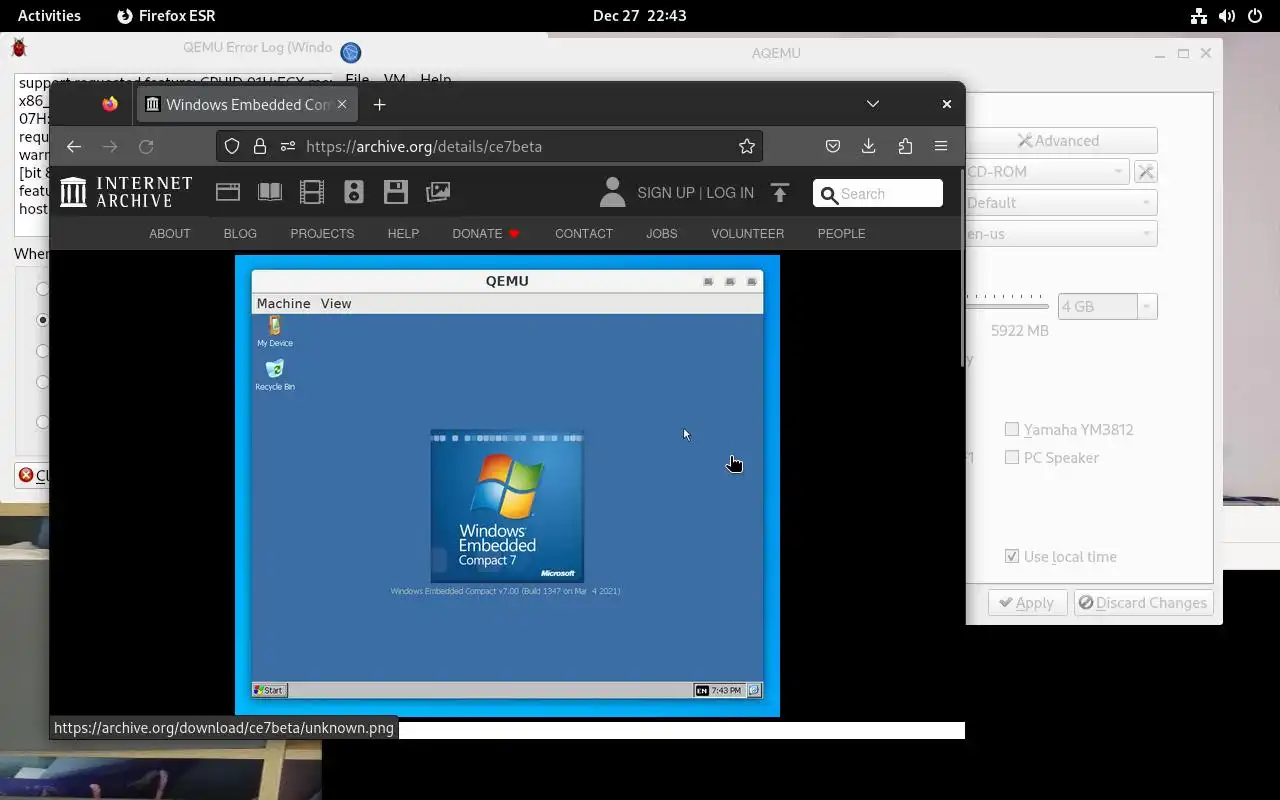
Task: Reload the archive.org page
Action: tap(146, 146)
